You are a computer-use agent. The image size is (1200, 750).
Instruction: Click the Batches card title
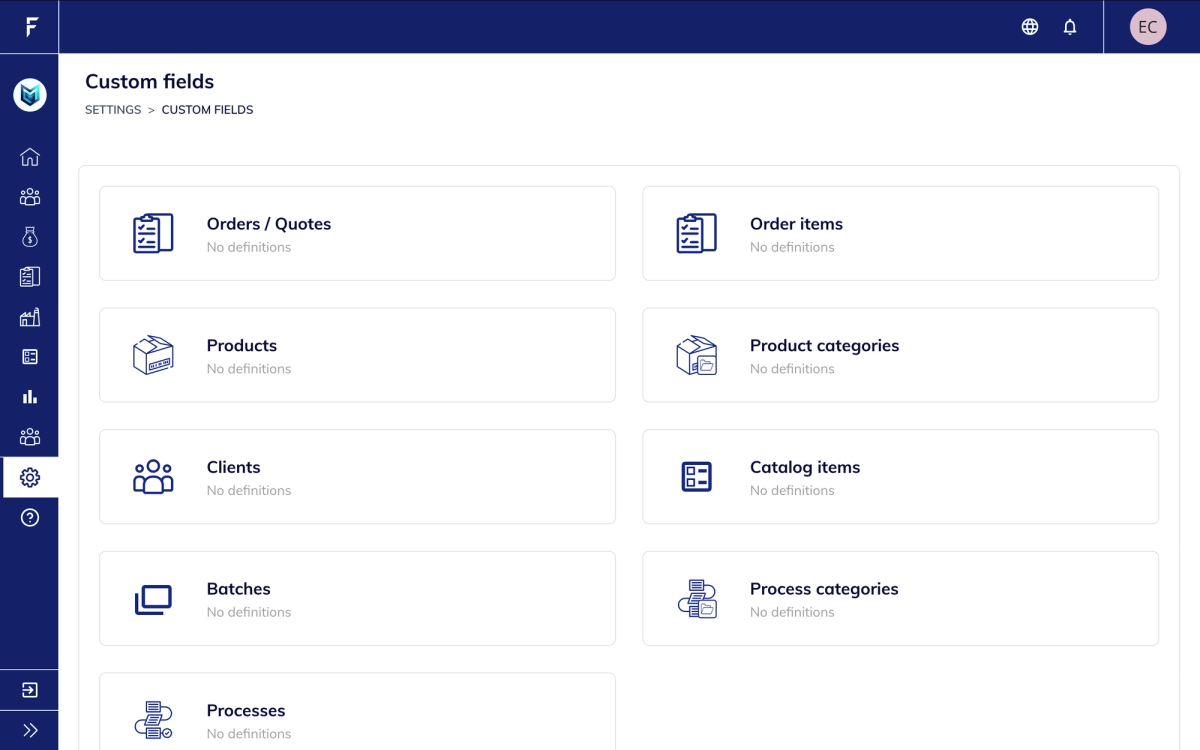[239, 589]
